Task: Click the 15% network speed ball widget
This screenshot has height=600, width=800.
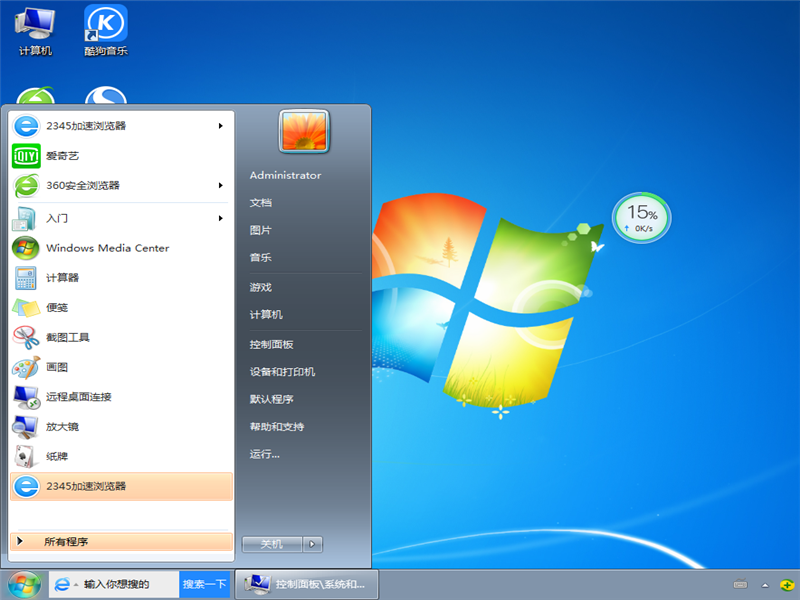Action: (x=641, y=217)
